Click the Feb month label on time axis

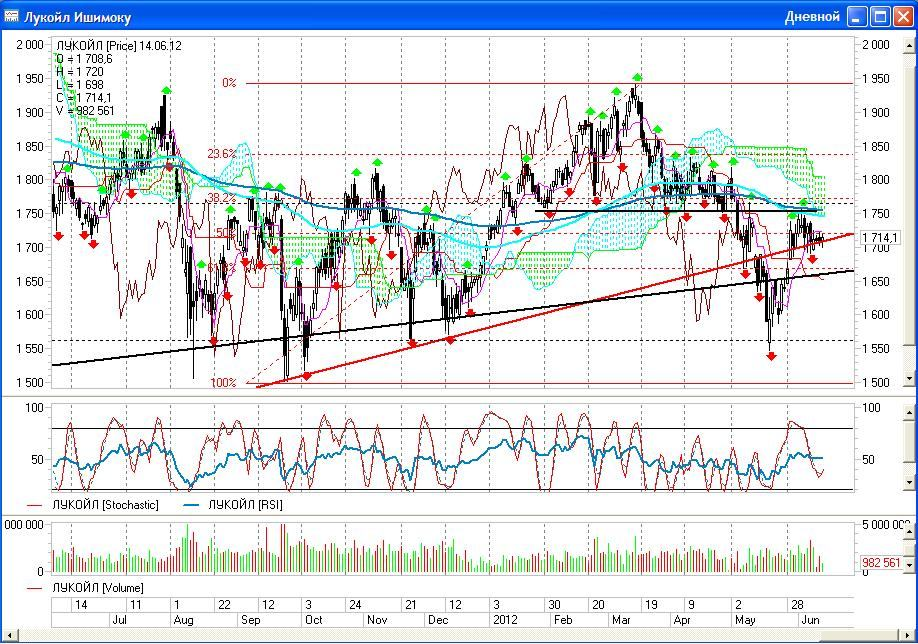click(x=563, y=619)
